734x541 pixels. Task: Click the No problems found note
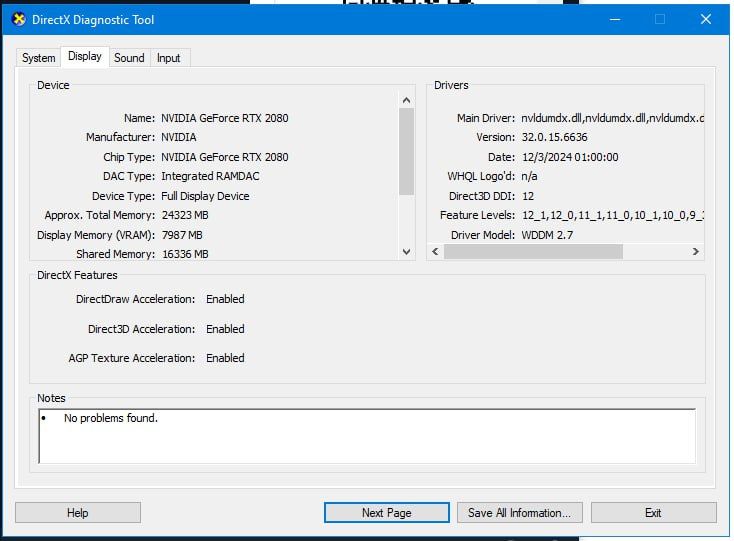(111, 418)
